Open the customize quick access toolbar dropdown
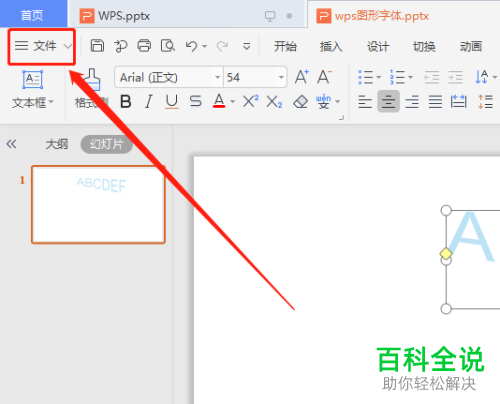Screen dimensions: 500x404 tap(246, 46)
